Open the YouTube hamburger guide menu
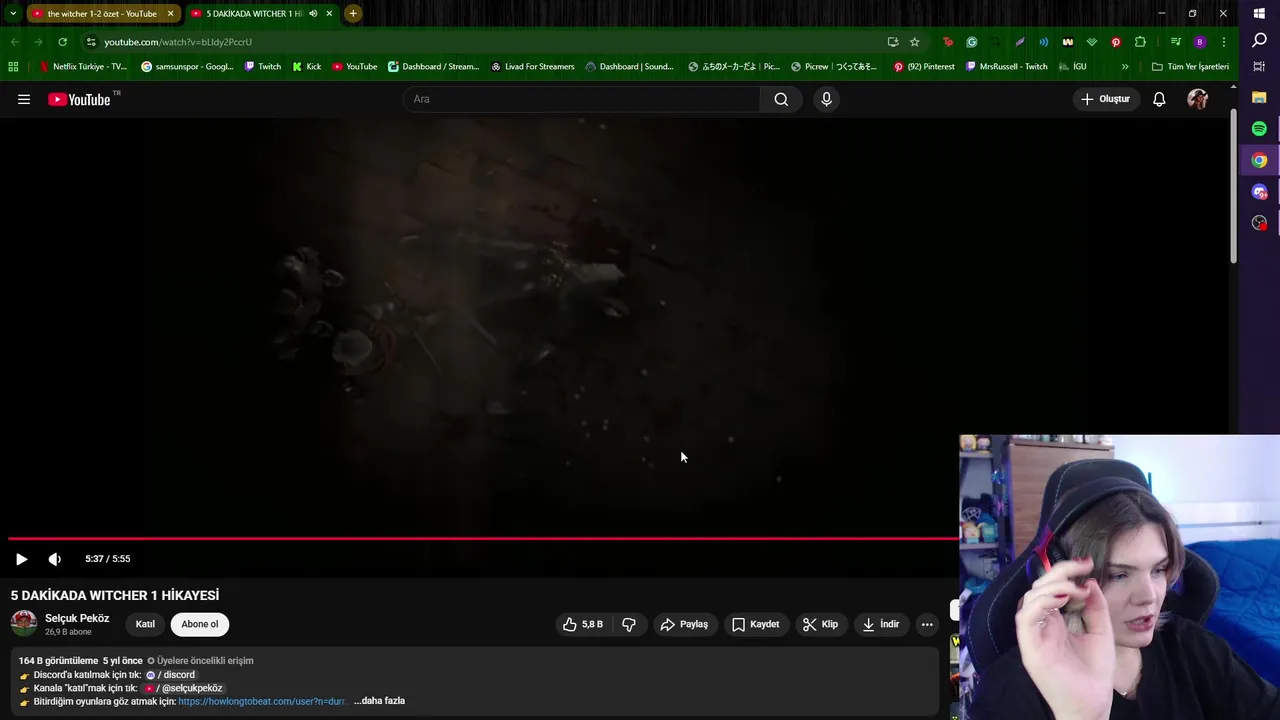The width and height of the screenshot is (1280, 720). pos(24,99)
